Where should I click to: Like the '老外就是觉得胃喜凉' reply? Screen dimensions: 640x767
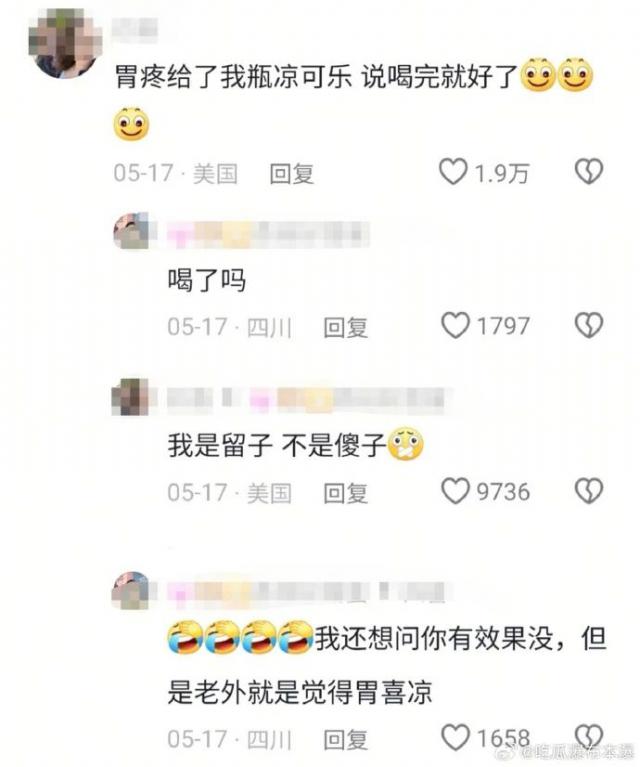tap(456, 738)
